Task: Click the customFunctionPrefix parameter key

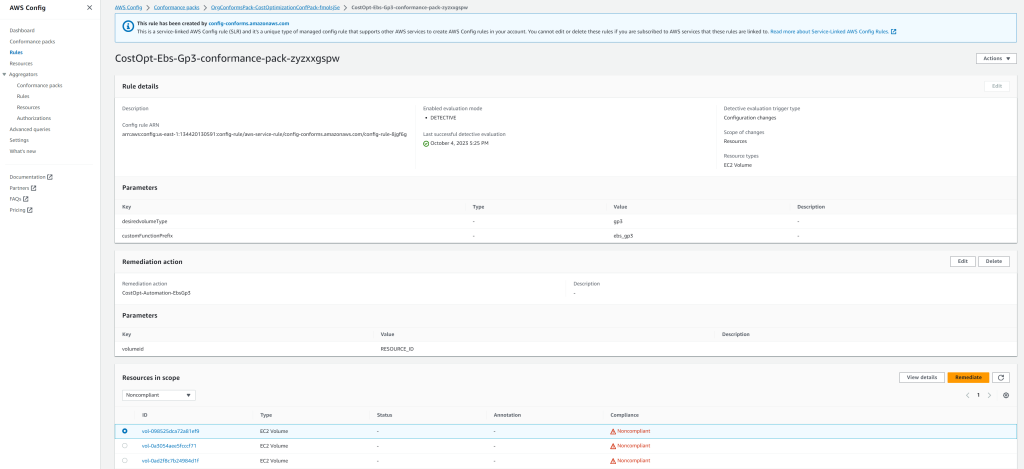Action: 147,234
